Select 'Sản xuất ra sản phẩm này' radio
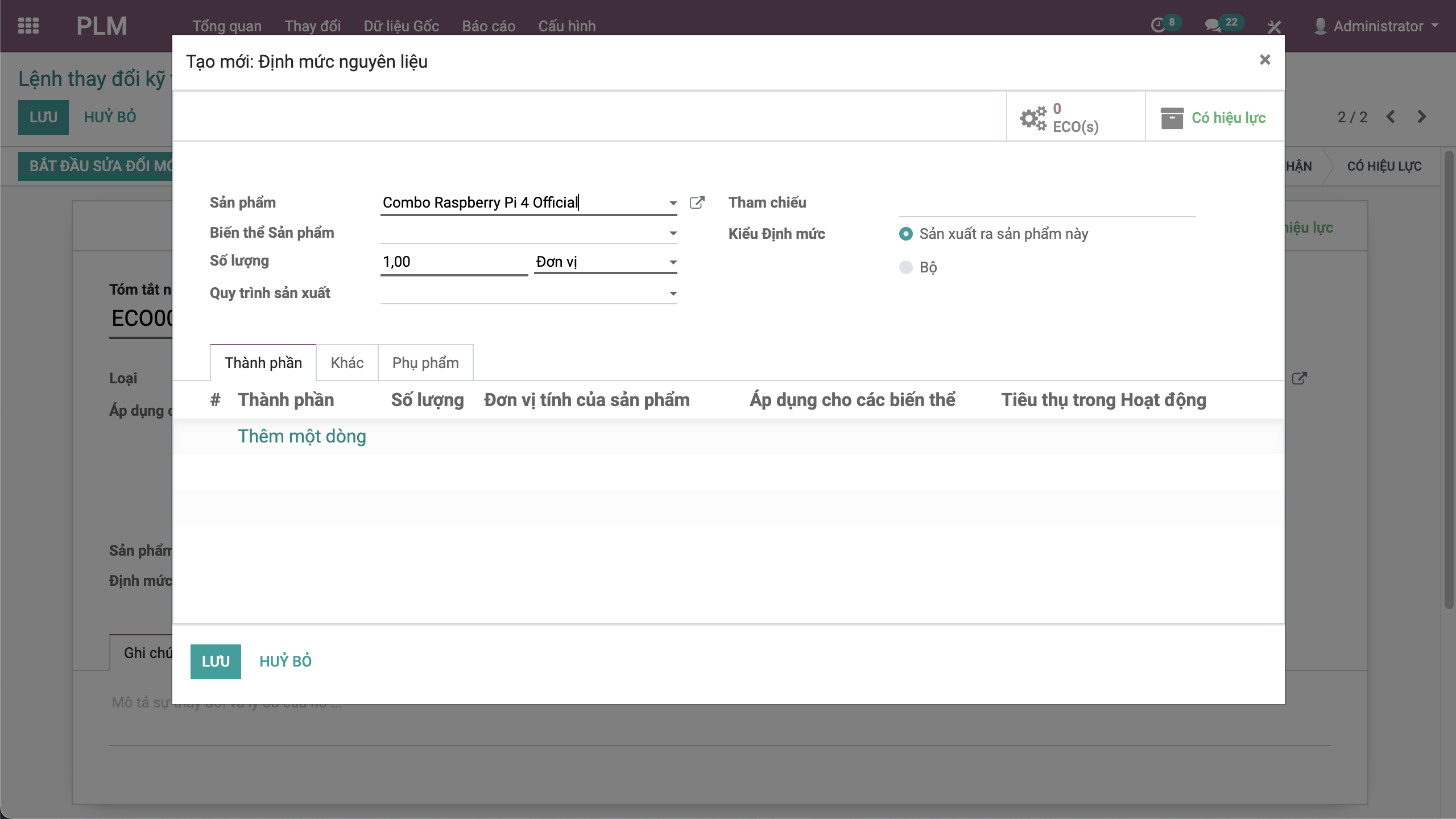Image resolution: width=1456 pixels, height=819 pixels. [906, 234]
